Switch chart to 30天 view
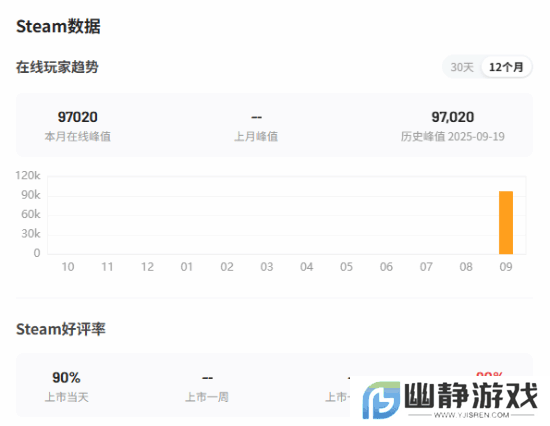This screenshot has width=550, height=426. click(x=462, y=67)
